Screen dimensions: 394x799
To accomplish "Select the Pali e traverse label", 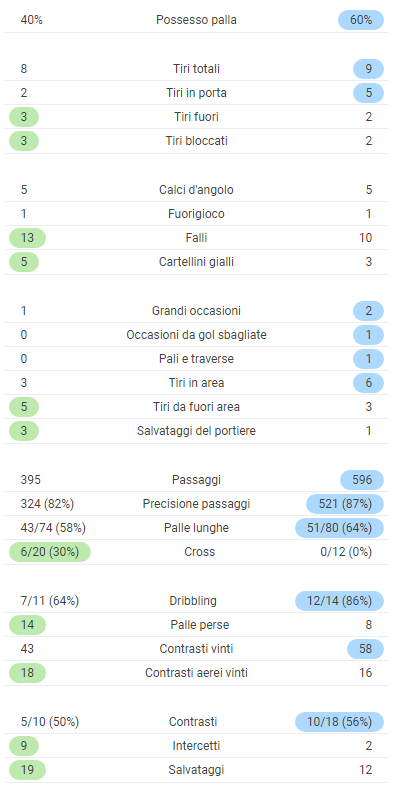I will click(x=196, y=358).
